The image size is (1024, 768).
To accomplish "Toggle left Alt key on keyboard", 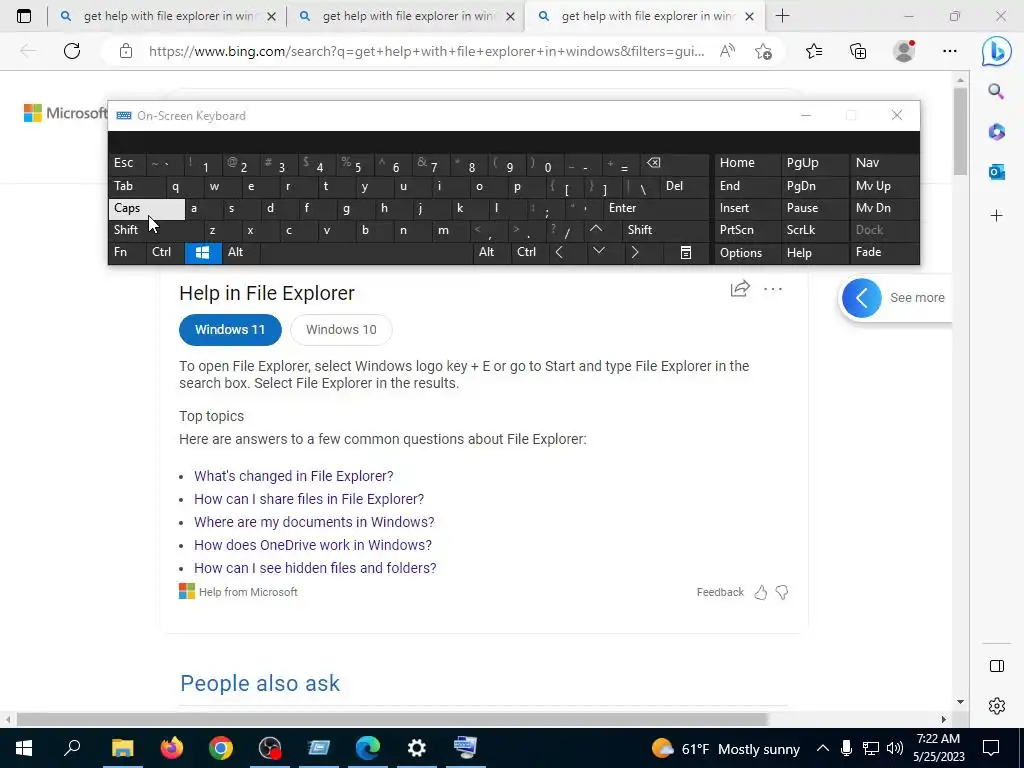I will tap(240, 253).
